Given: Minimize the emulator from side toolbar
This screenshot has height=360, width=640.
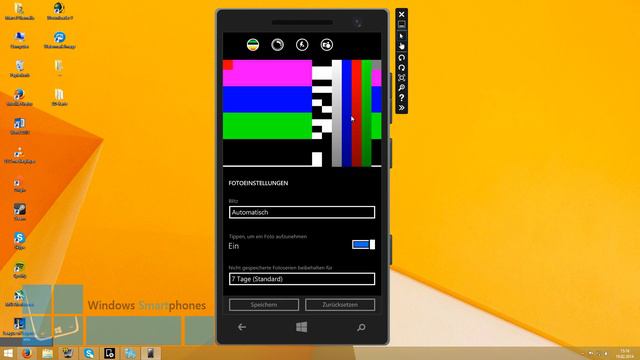Looking at the screenshot, I should (x=402, y=25).
